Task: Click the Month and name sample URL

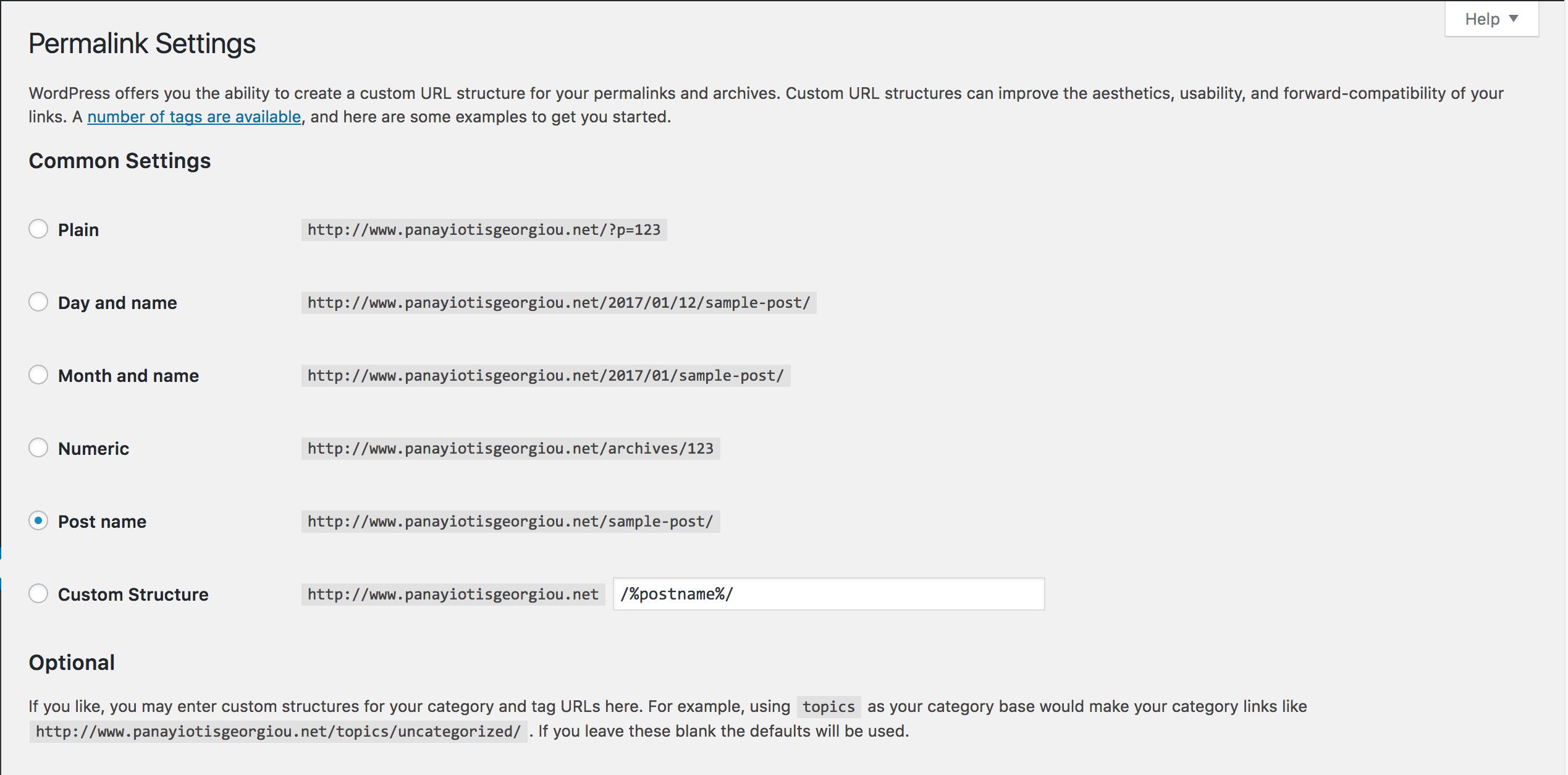Action: [x=546, y=376]
